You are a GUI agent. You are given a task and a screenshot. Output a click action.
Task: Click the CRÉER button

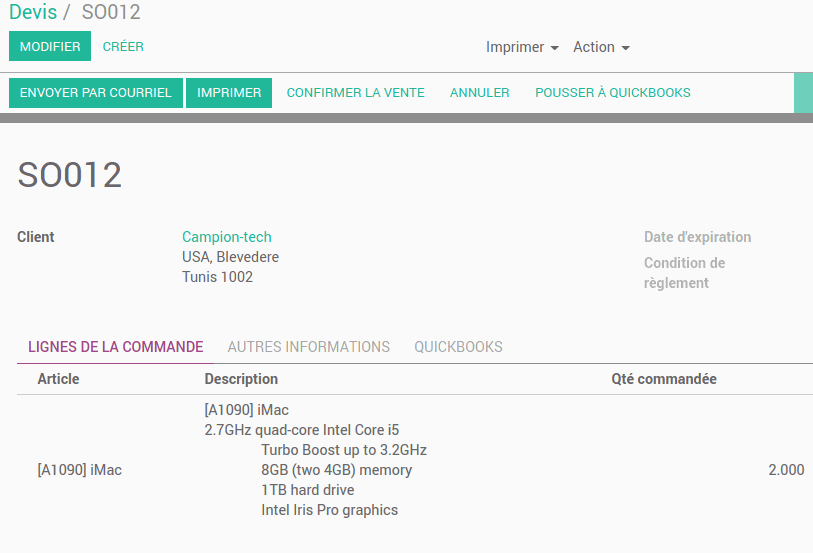[x=123, y=47]
